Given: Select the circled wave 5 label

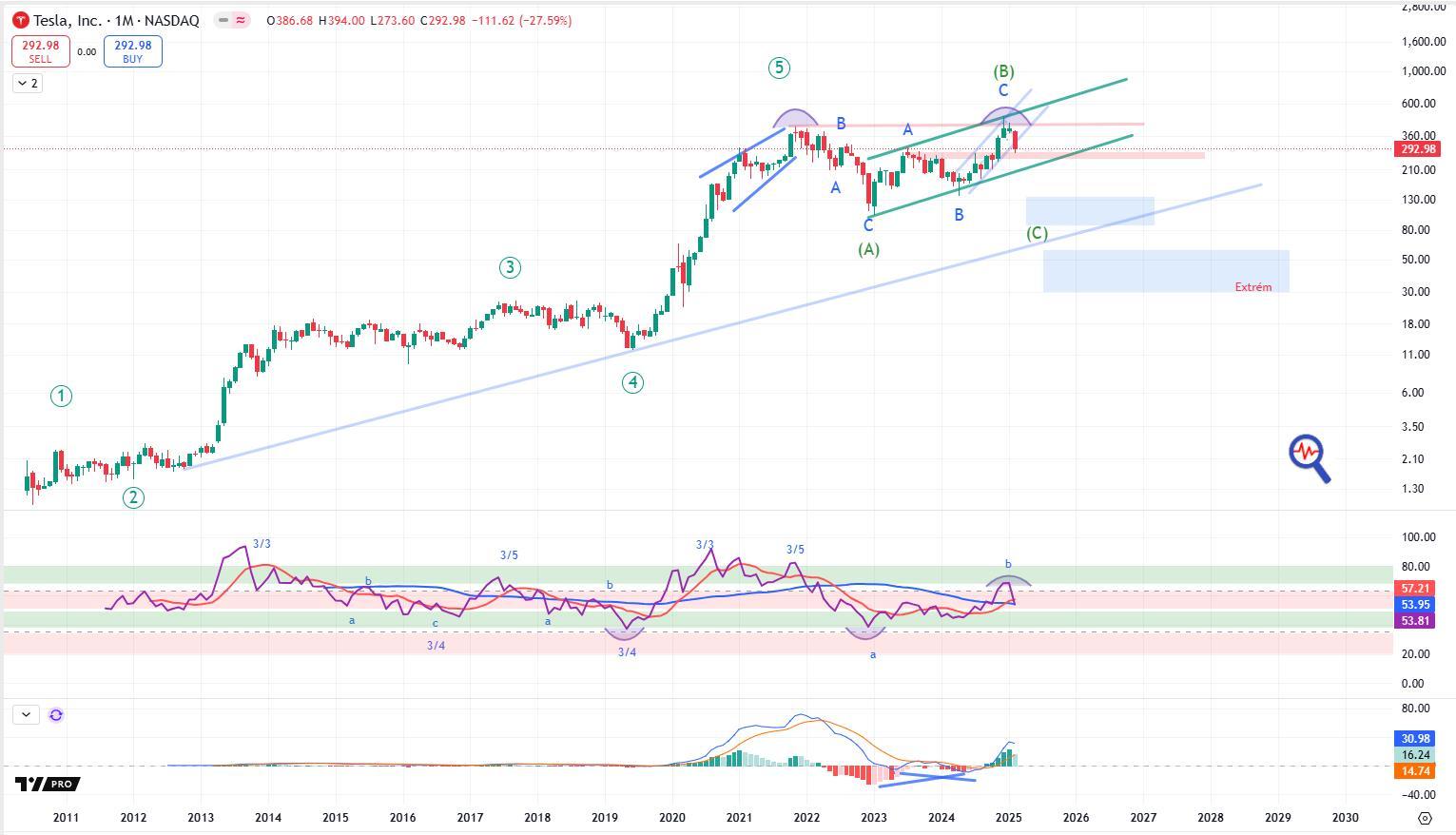Looking at the screenshot, I should (779, 68).
